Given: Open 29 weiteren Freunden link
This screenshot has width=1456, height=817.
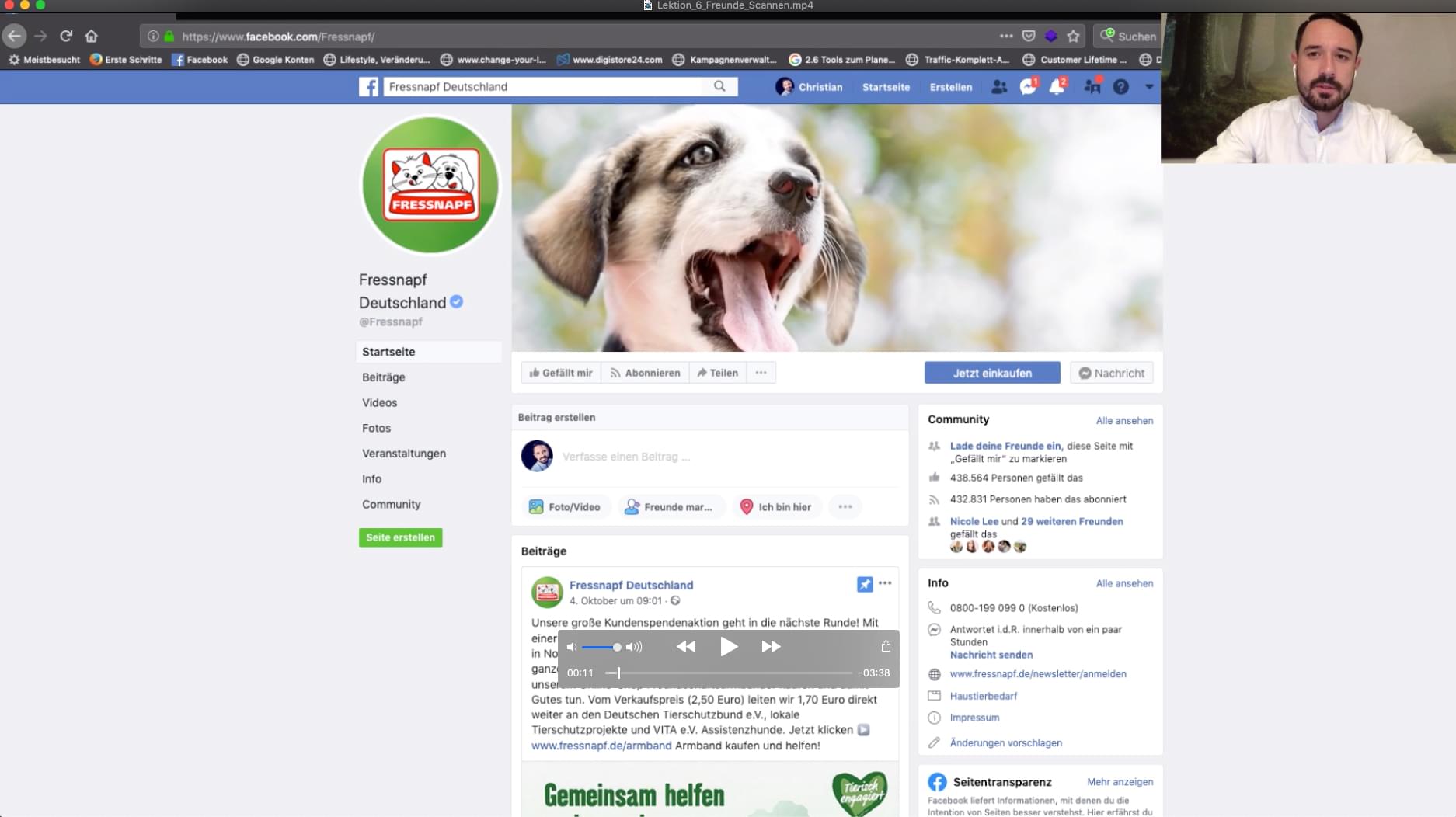Looking at the screenshot, I should 1072,521.
